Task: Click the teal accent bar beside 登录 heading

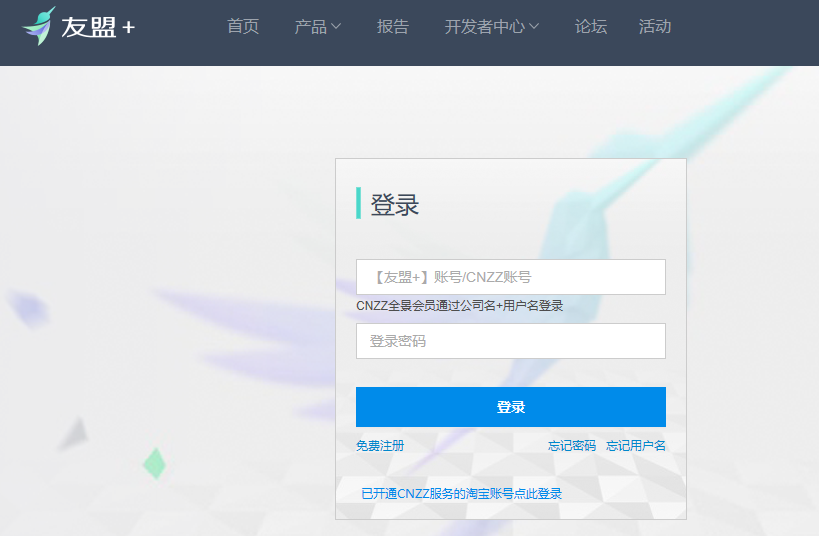Action: (x=358, y=202)
